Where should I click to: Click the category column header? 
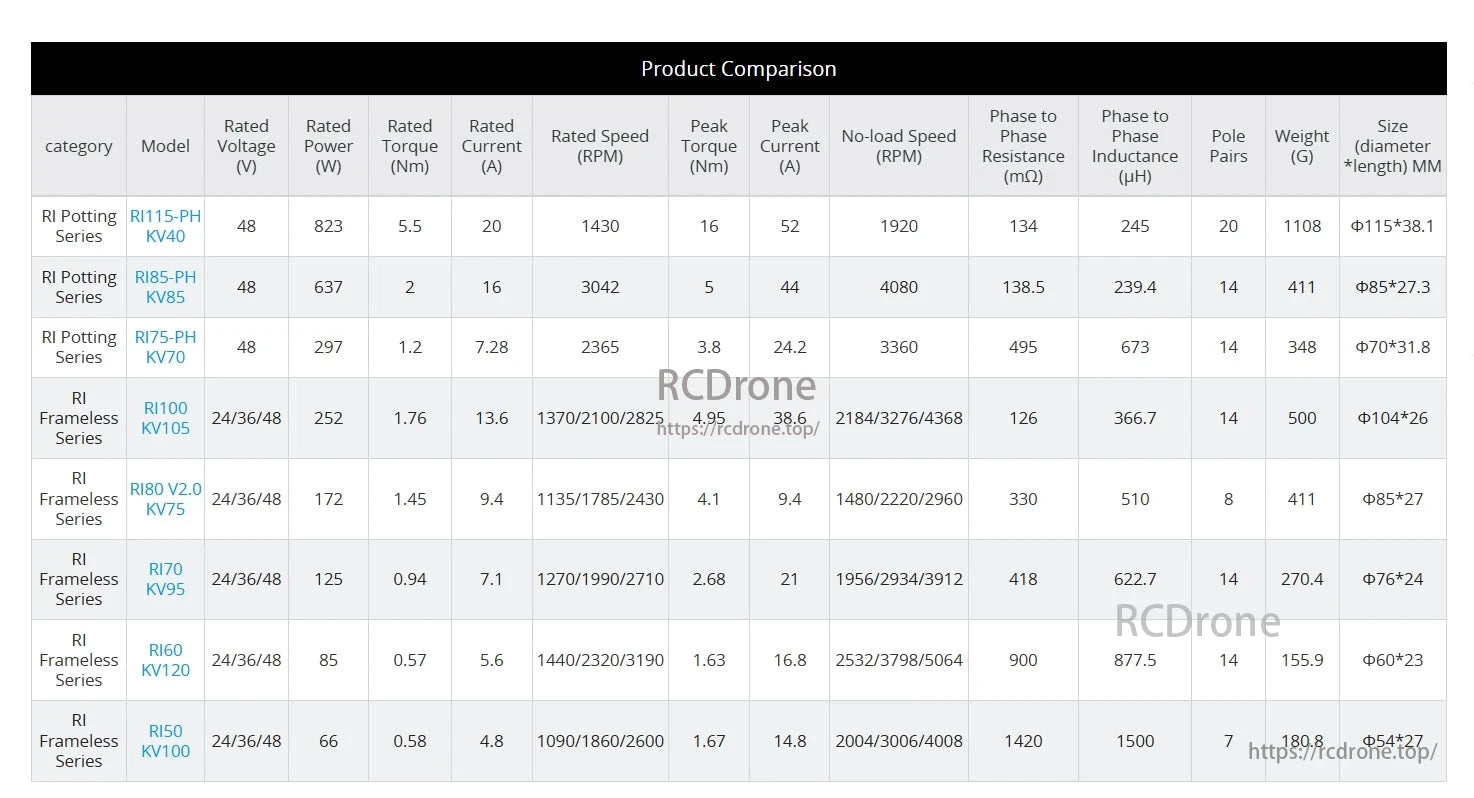click(x=78, y=146)
